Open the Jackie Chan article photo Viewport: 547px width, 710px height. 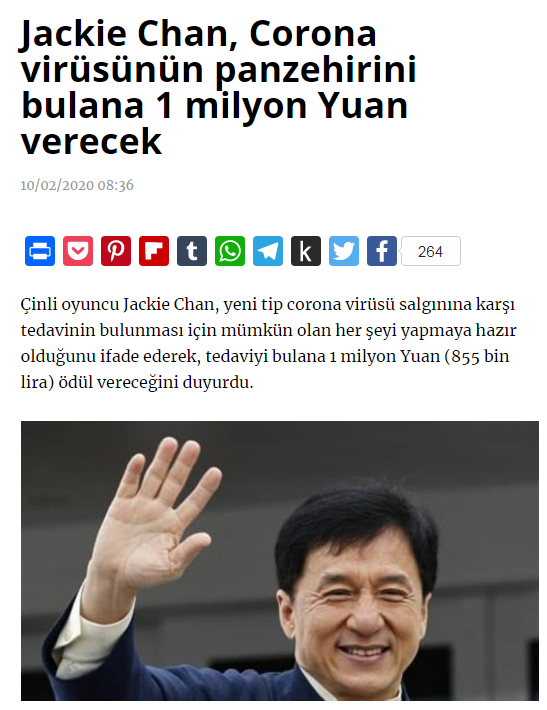pyautogui.click(x=280, y=561)
